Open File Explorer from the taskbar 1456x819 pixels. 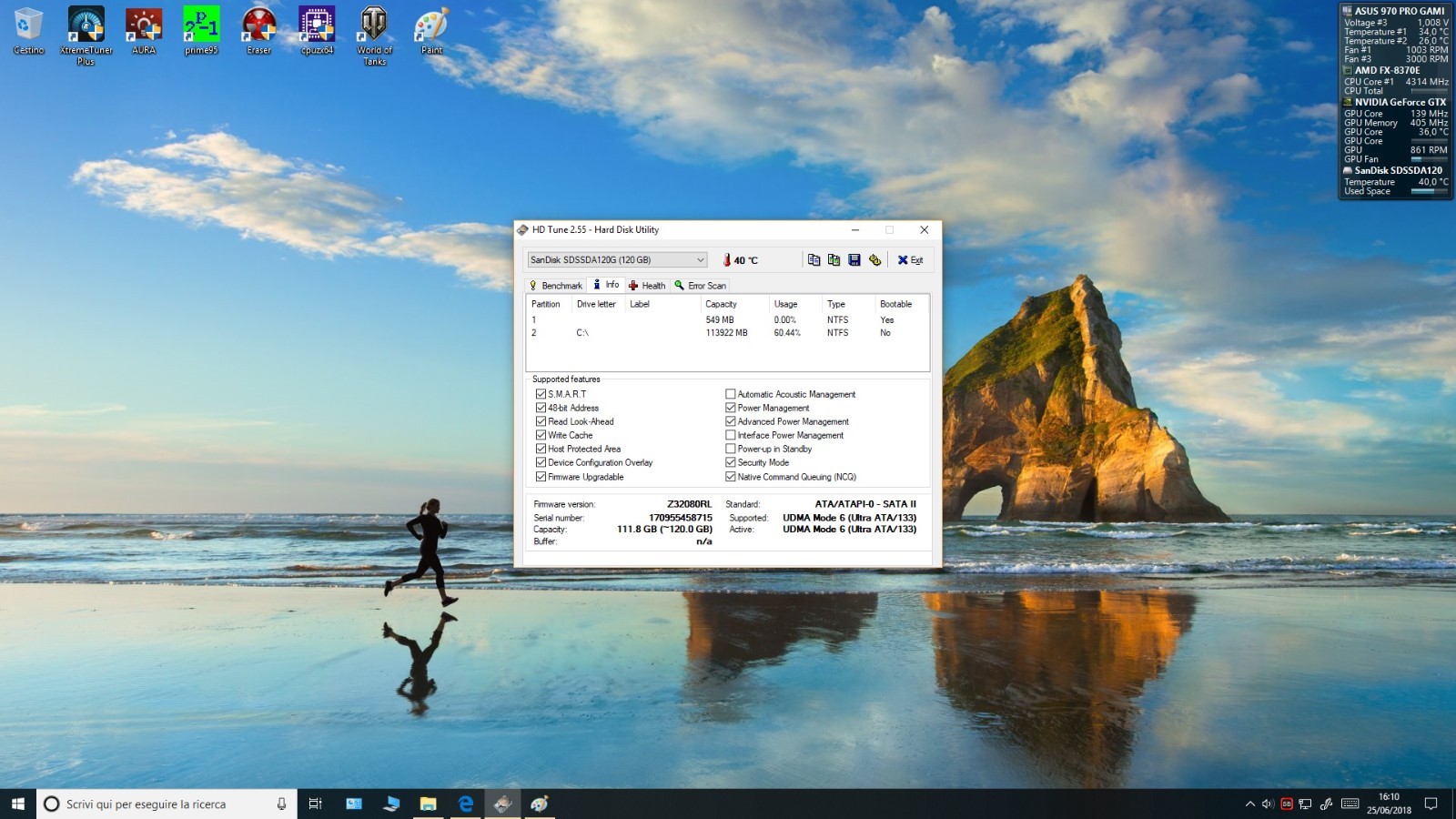click(x=428, y=804)
